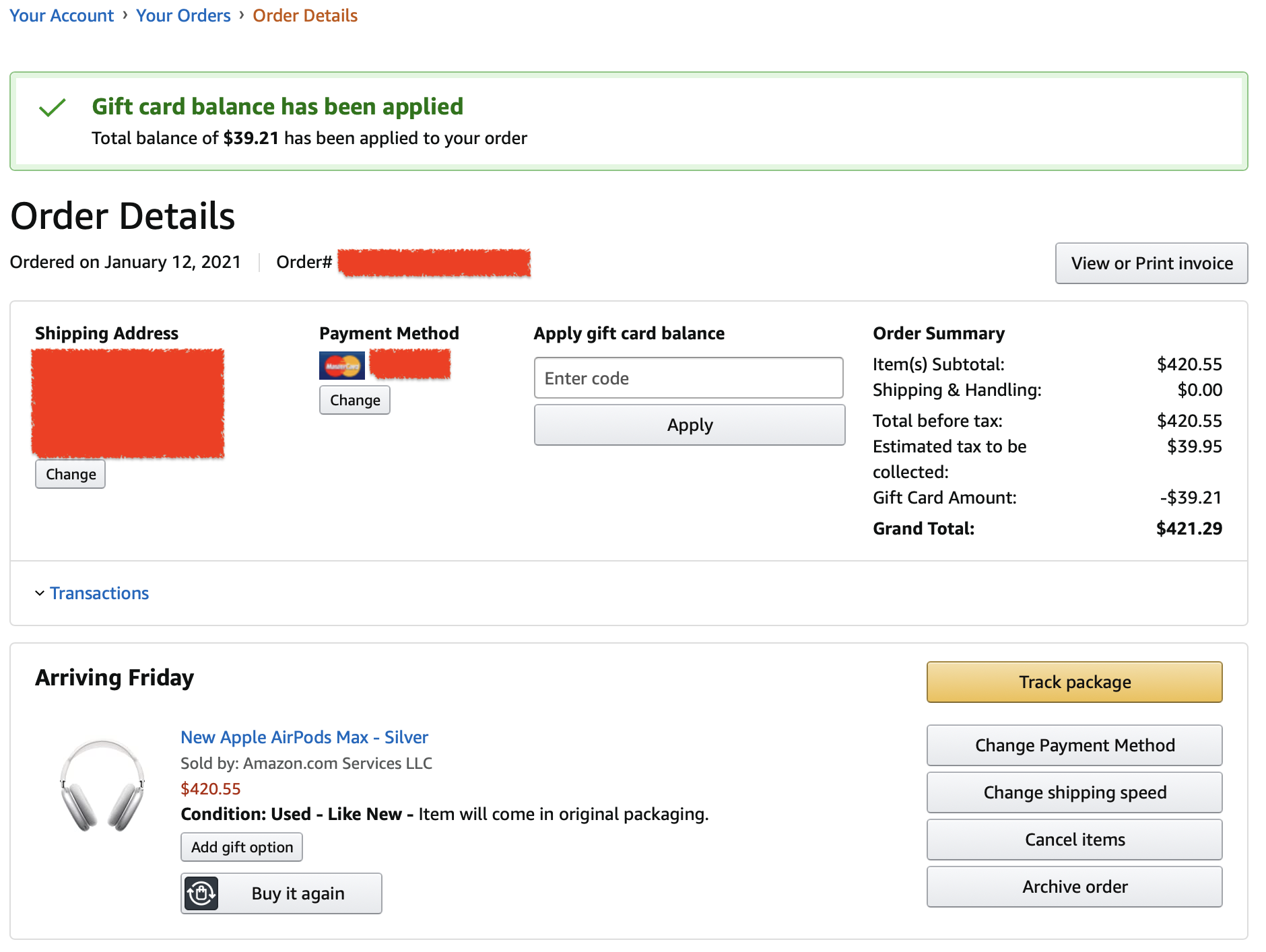Expand the Transactions section
The width and height of the screenshot is (1266, 952).
click(x=98, y=593)
